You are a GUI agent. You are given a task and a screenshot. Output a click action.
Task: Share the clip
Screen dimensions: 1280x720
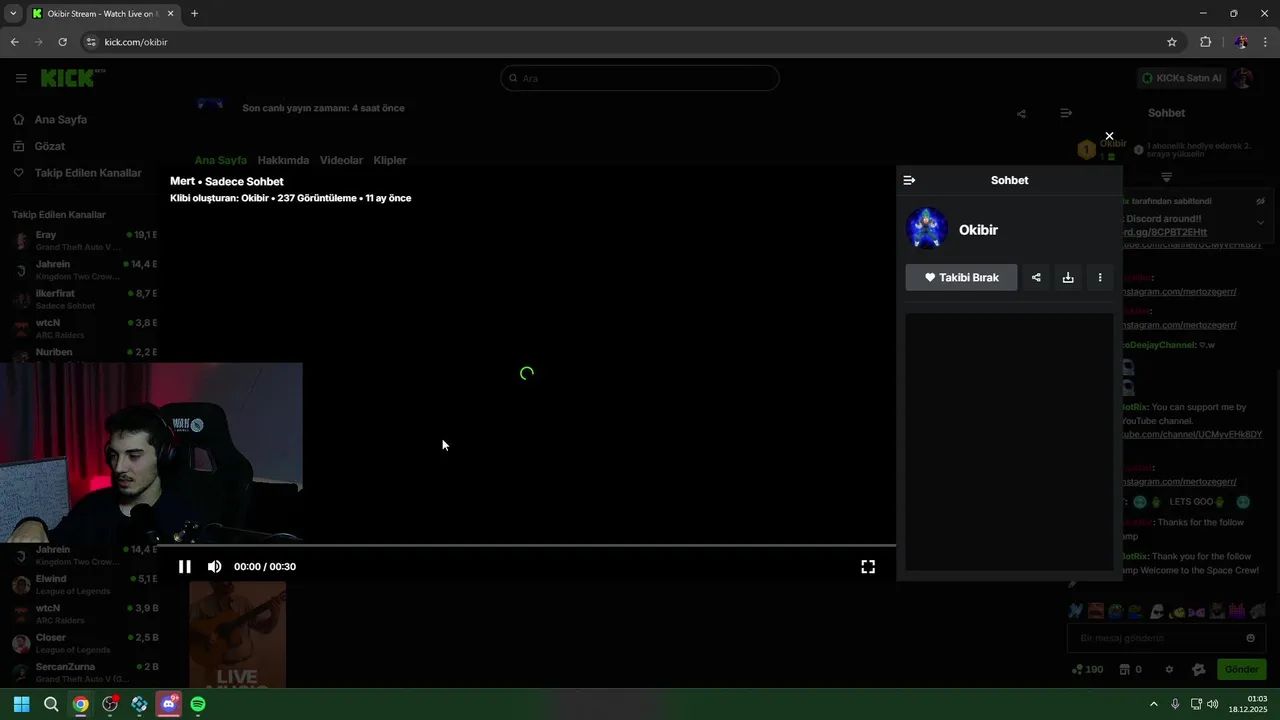tap(1036, 277)
